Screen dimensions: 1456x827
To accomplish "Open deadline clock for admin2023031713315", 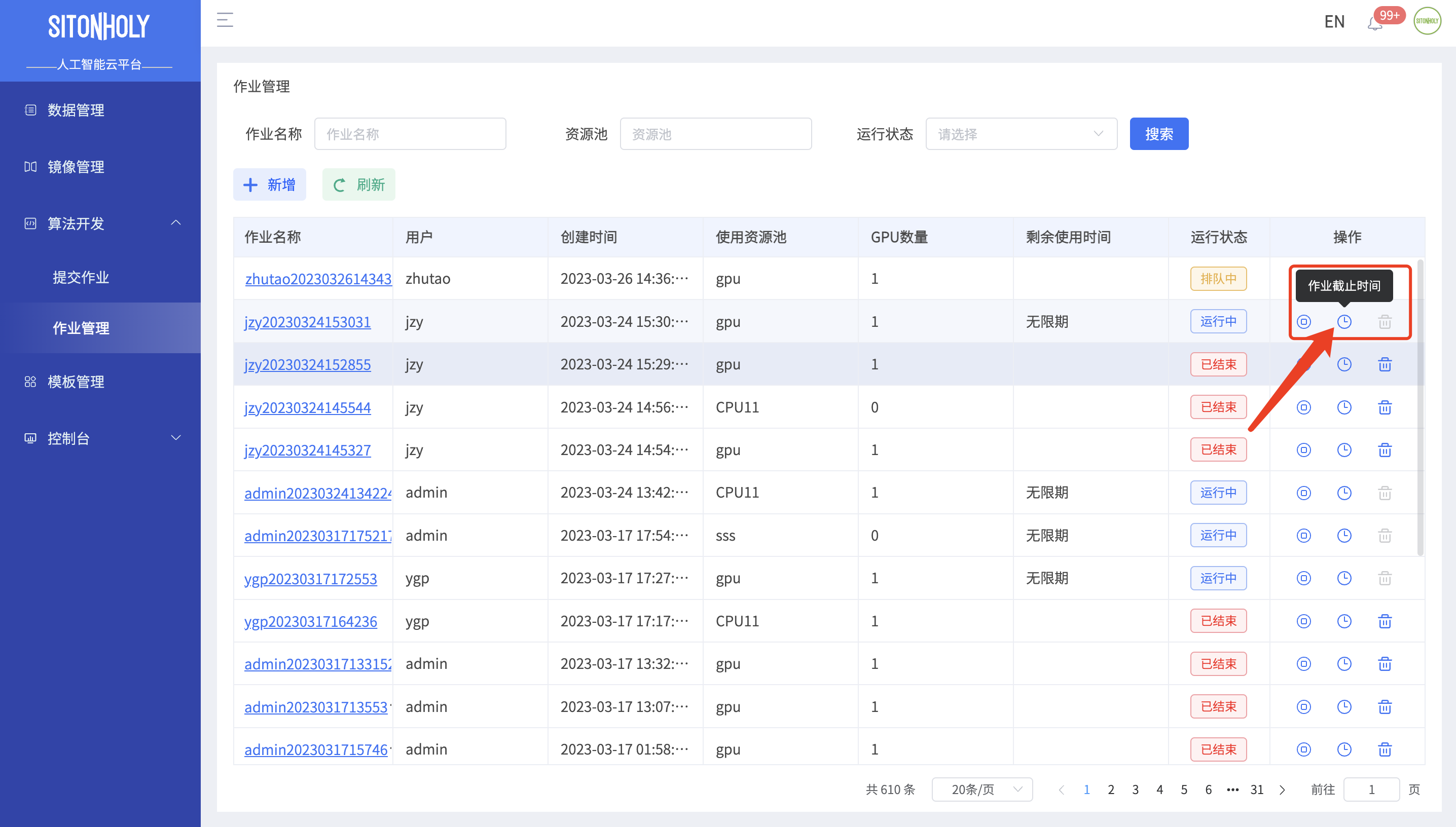I will [x=1344, y=664].
